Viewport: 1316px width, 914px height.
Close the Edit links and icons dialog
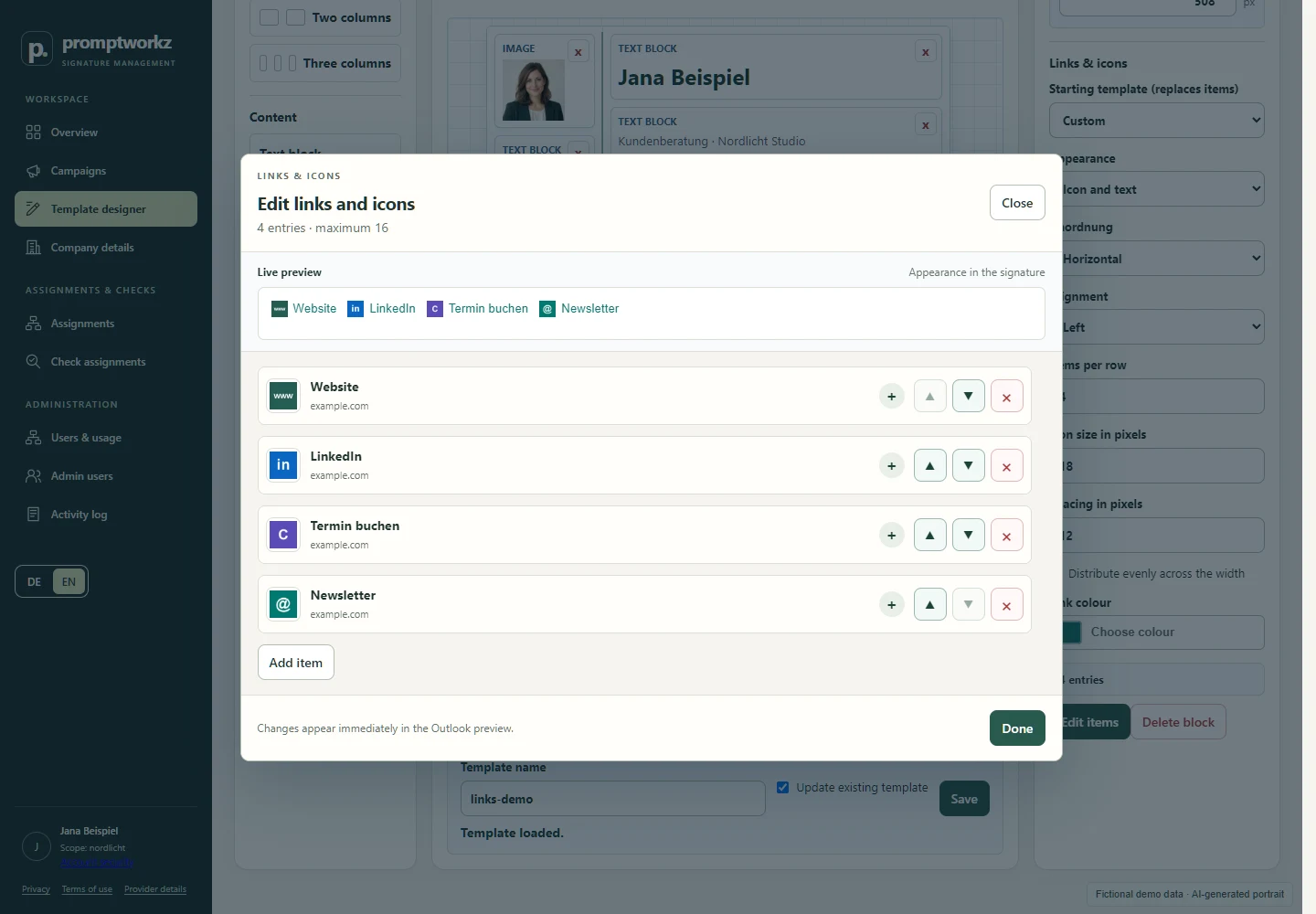[x=1017, y=203]
